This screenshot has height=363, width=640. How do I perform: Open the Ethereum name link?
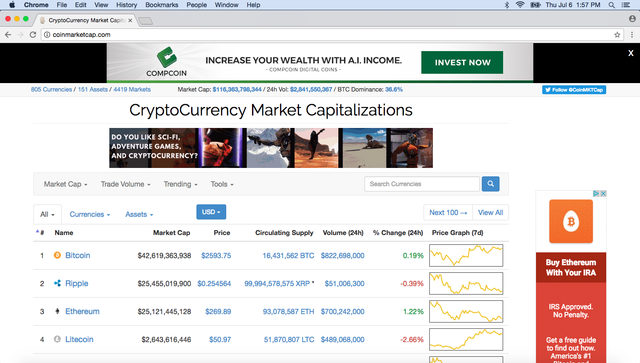(x=82, y=311)
